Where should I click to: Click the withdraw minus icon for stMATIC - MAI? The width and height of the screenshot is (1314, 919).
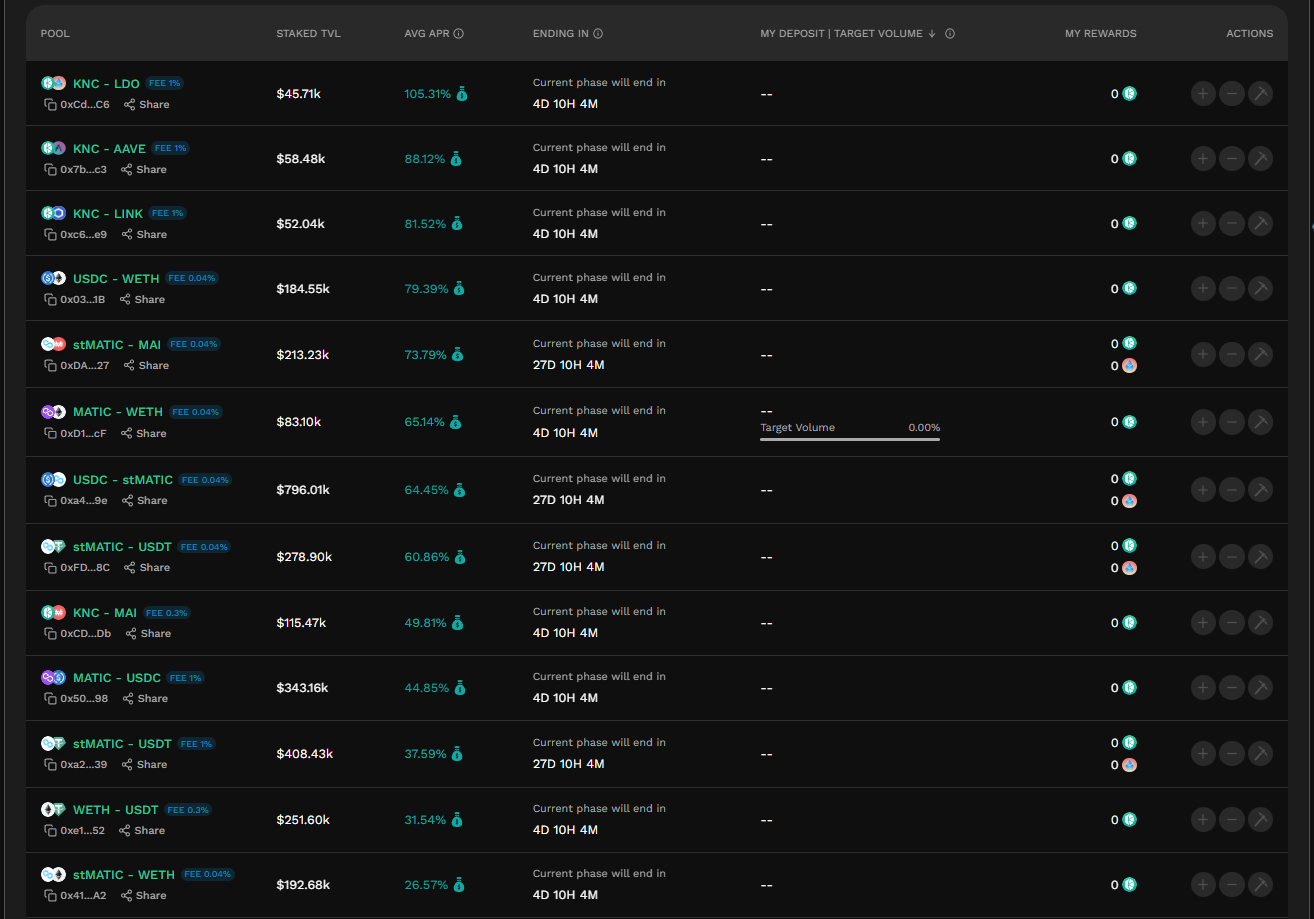click(1232, 354)
